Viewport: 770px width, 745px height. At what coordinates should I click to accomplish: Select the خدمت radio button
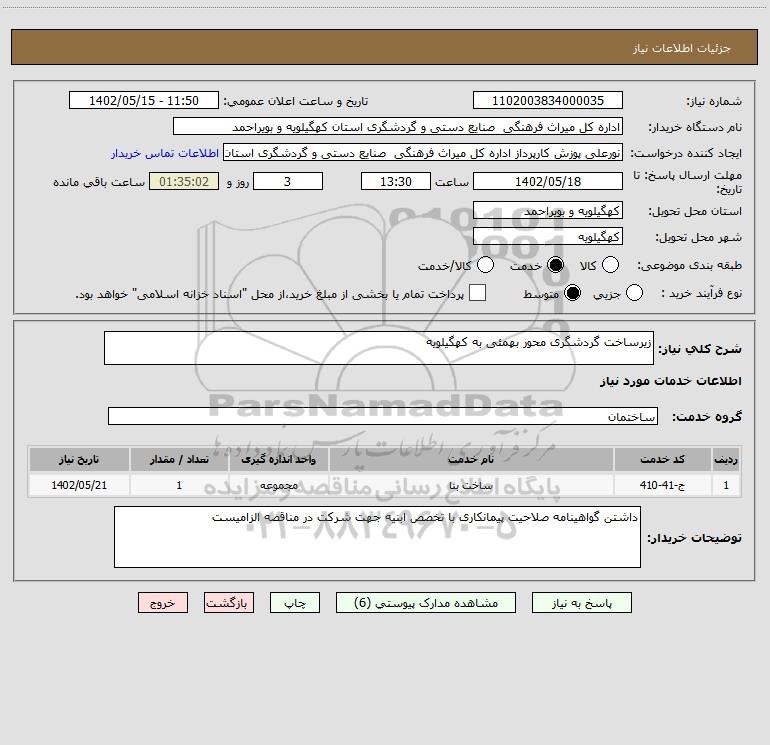pyautogui.click(x=556, y=265)
